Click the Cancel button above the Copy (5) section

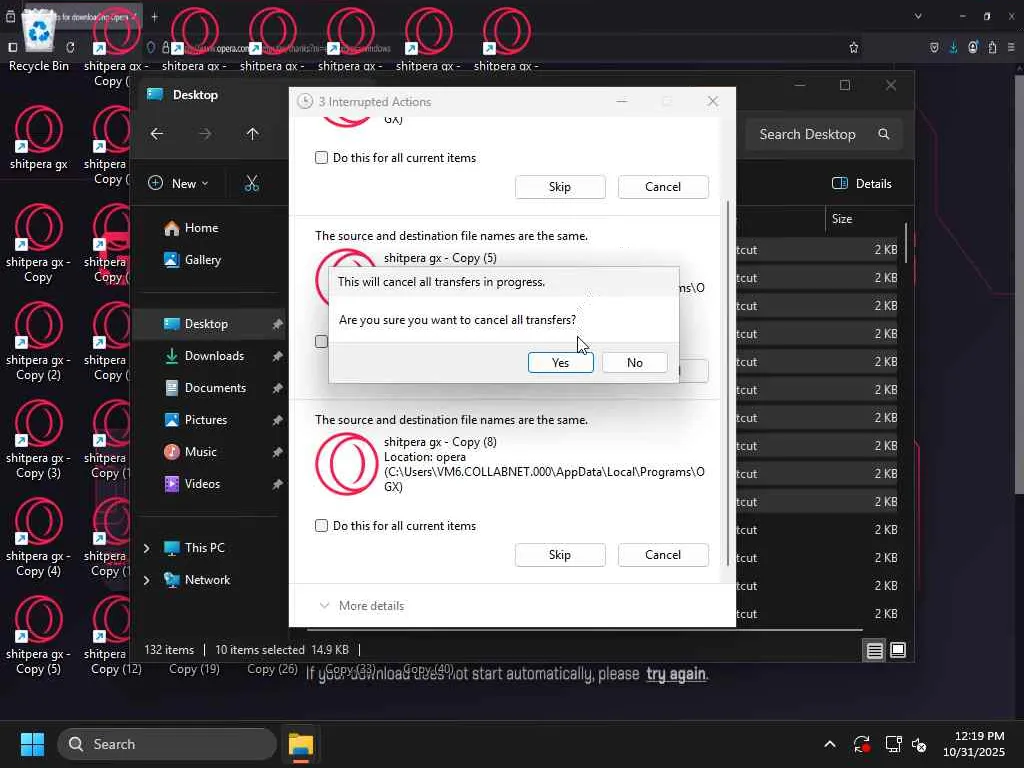[663, 187]
